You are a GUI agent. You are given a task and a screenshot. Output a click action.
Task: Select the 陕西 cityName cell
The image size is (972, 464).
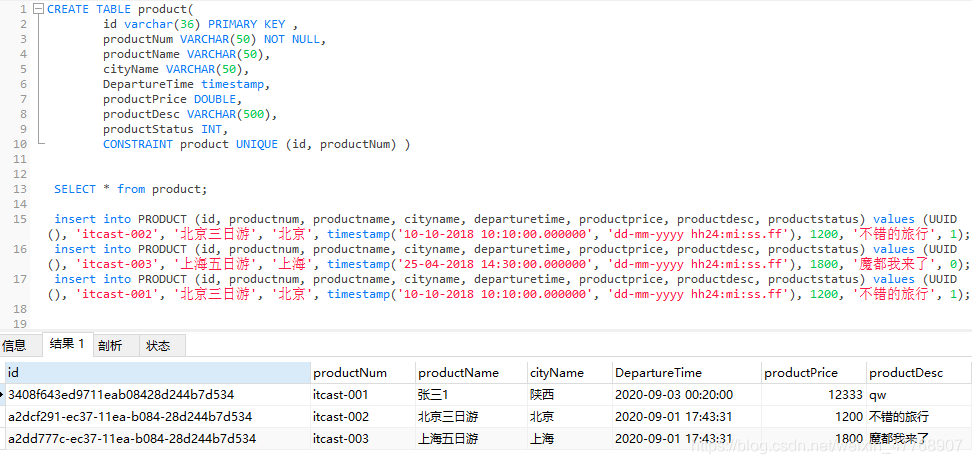pyautogui.click(x=569, y=395)
